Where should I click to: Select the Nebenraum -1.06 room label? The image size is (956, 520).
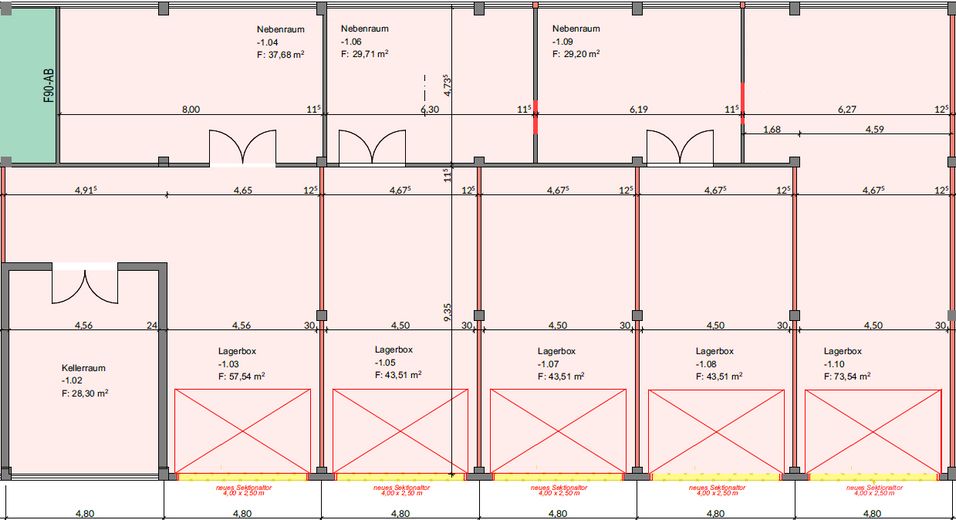point(365,41)
